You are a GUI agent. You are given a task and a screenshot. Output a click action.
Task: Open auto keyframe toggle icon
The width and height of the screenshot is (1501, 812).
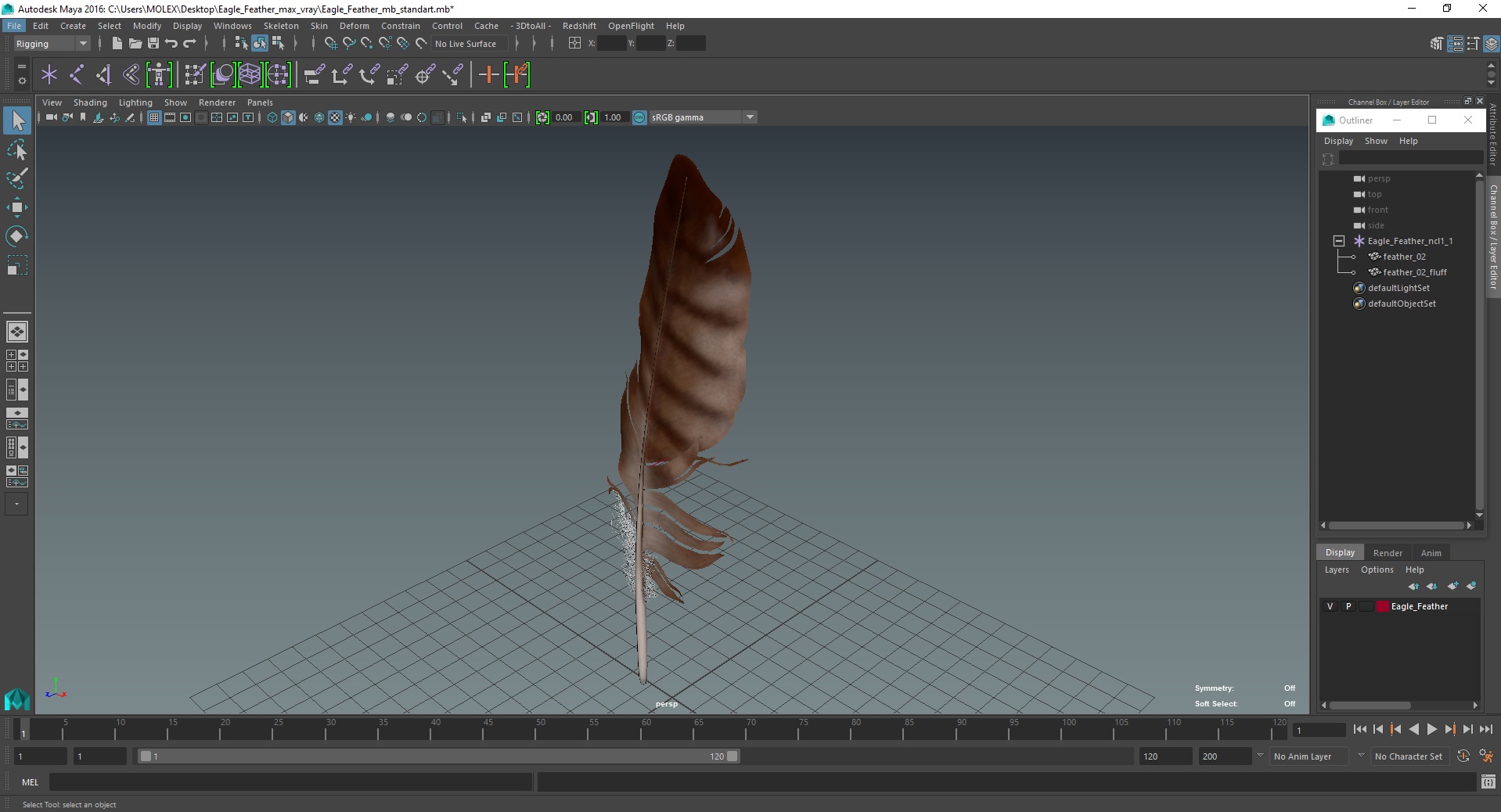(1463, 756)
